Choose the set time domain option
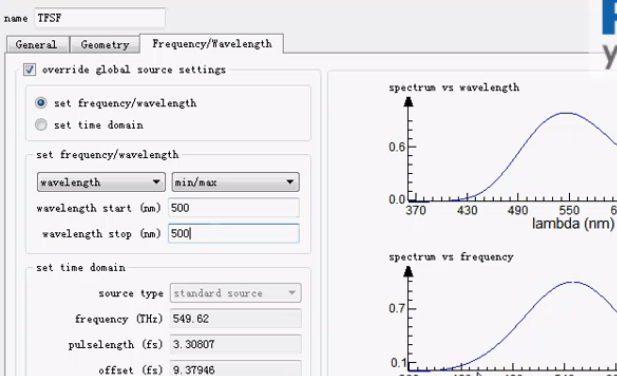This screenshot has width=617, height=376. pos(41,125)
